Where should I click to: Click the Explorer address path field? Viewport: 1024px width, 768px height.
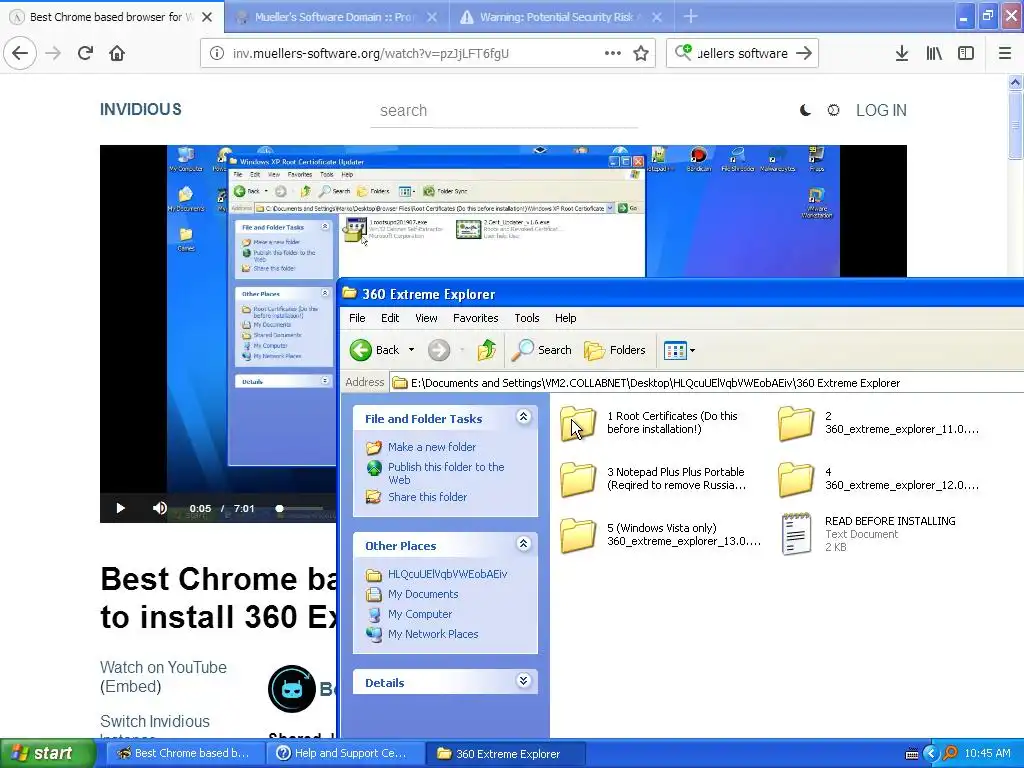coord(709,383)
